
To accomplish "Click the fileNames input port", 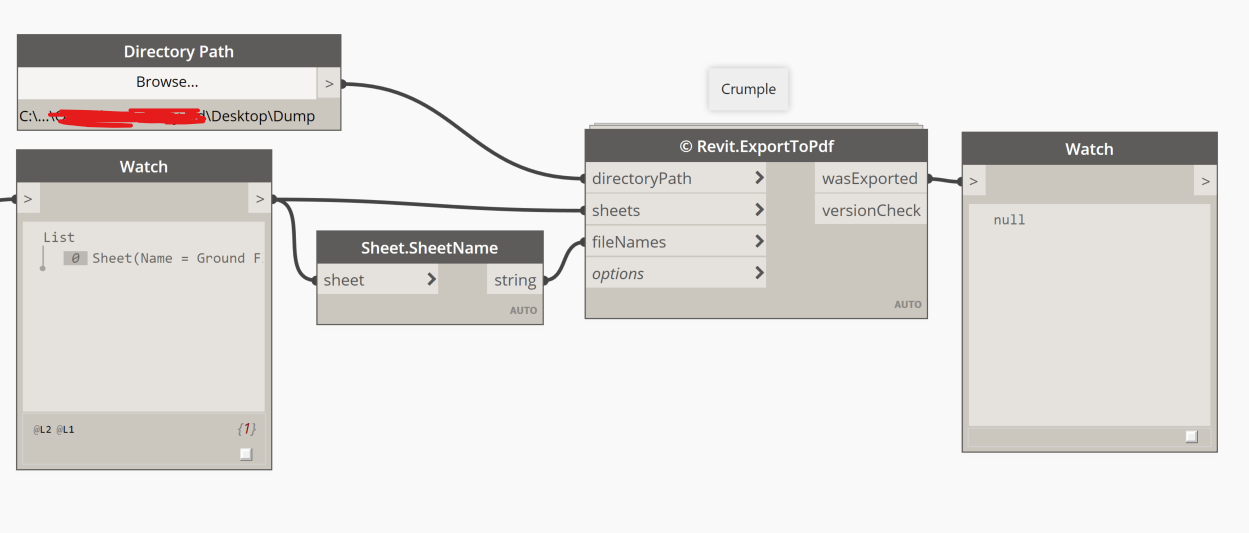I will pos(676,241).
